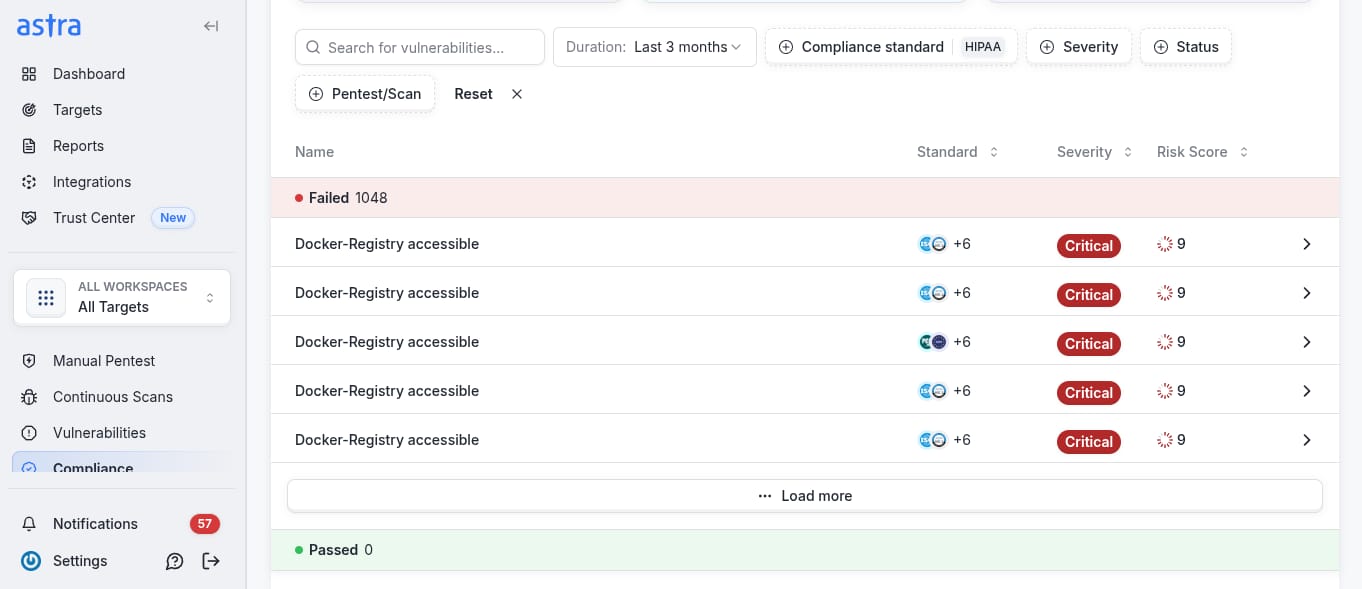Click the second row's right chevron
This screenshot has height=589, width=1362.
pos(1306,293)
